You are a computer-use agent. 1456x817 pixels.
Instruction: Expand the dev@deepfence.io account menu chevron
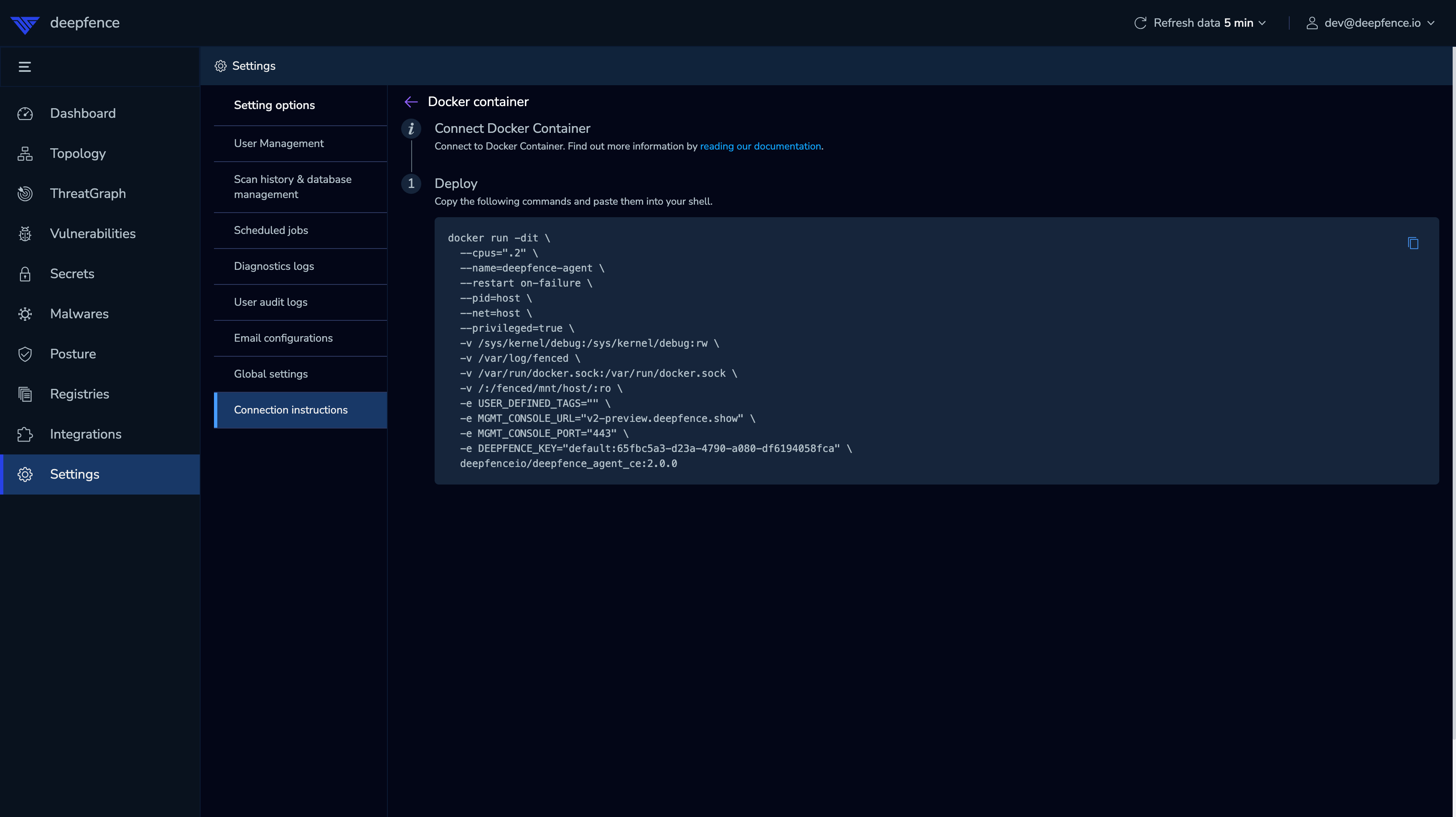coord(1431,23)
